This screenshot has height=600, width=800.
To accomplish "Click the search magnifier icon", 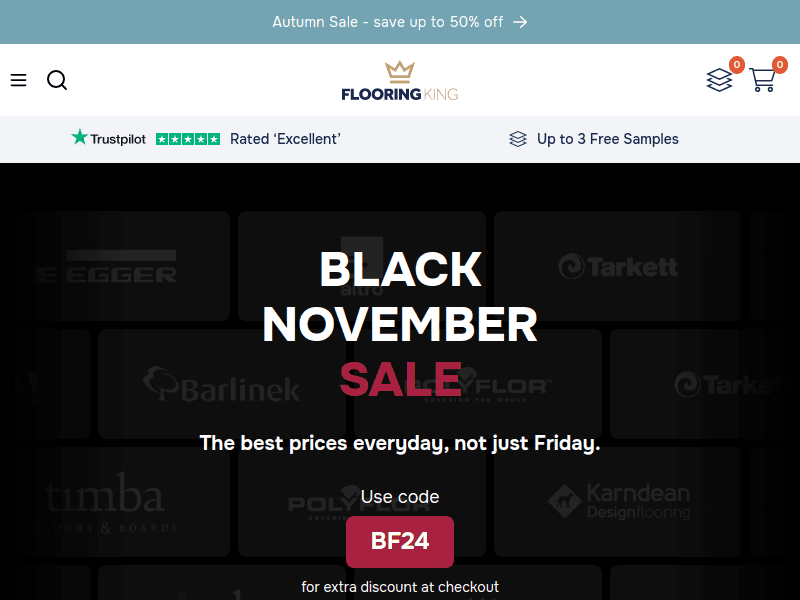I will click(x=57, y=80).
